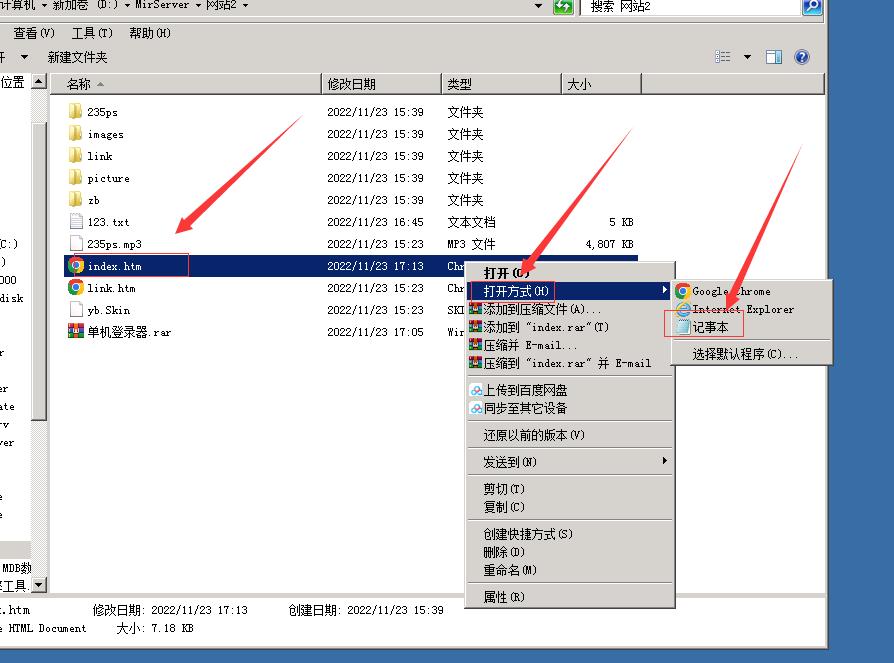This screenshot has width=894, height=663.
Task: Choose 还原以前的版本(V)
Action: [x=570, y=436]
